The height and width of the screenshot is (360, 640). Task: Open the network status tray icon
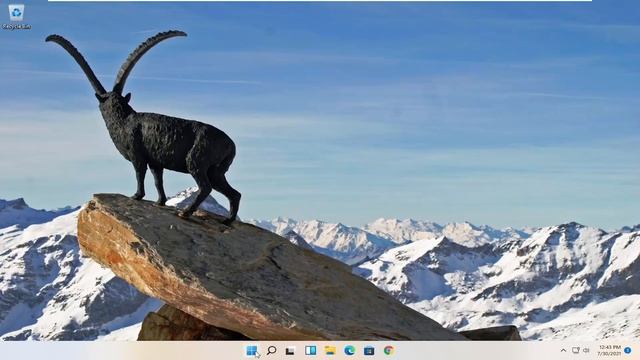576,350
